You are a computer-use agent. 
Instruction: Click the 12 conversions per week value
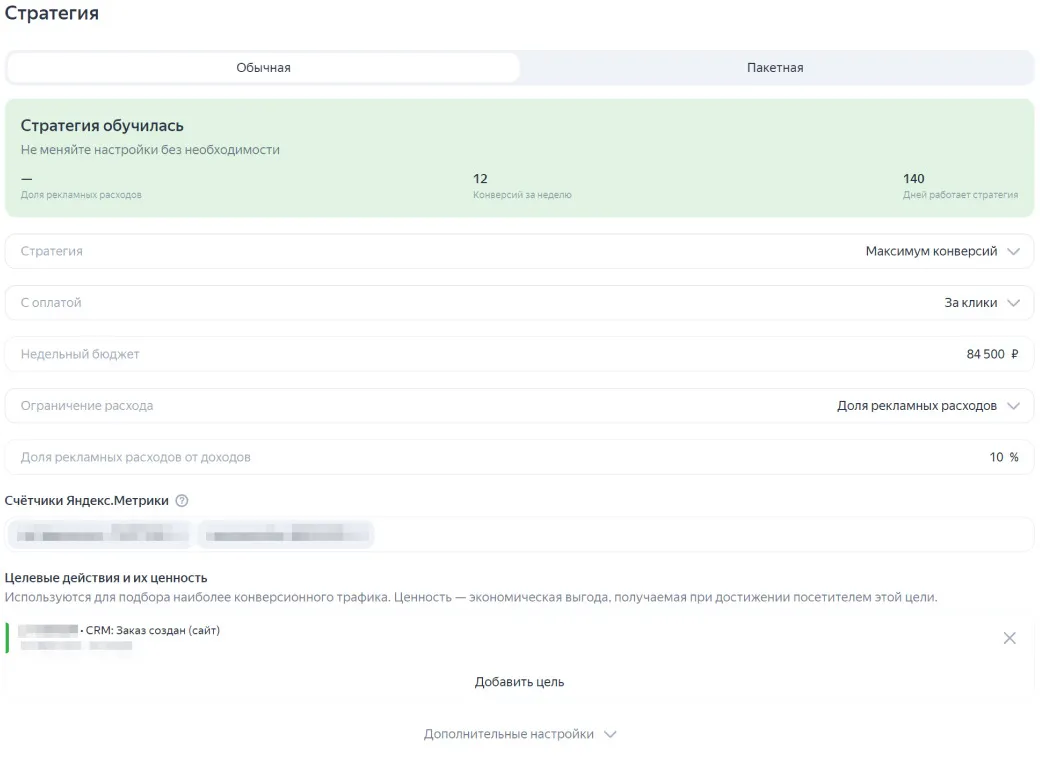pyautogui.click(x=480, y=178)
